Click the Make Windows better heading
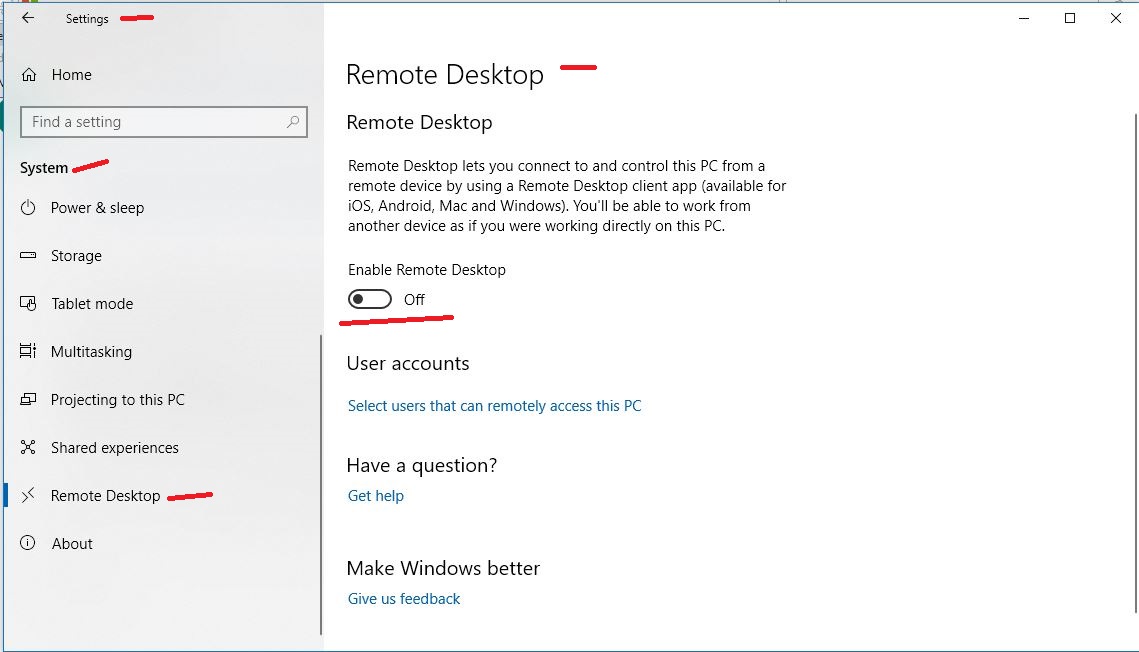The image size is (1139, 652). 443,568
